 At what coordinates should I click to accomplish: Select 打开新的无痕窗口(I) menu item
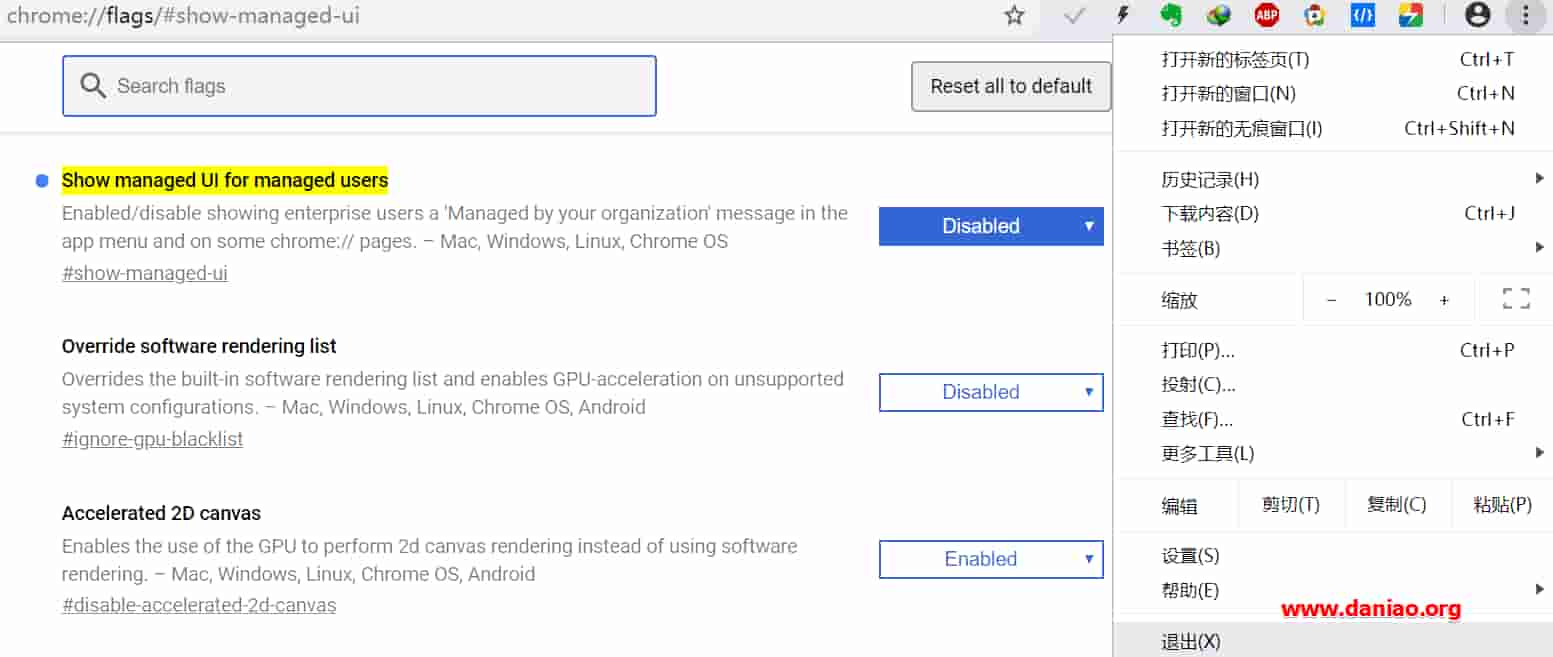click(x=1332, y=128)
